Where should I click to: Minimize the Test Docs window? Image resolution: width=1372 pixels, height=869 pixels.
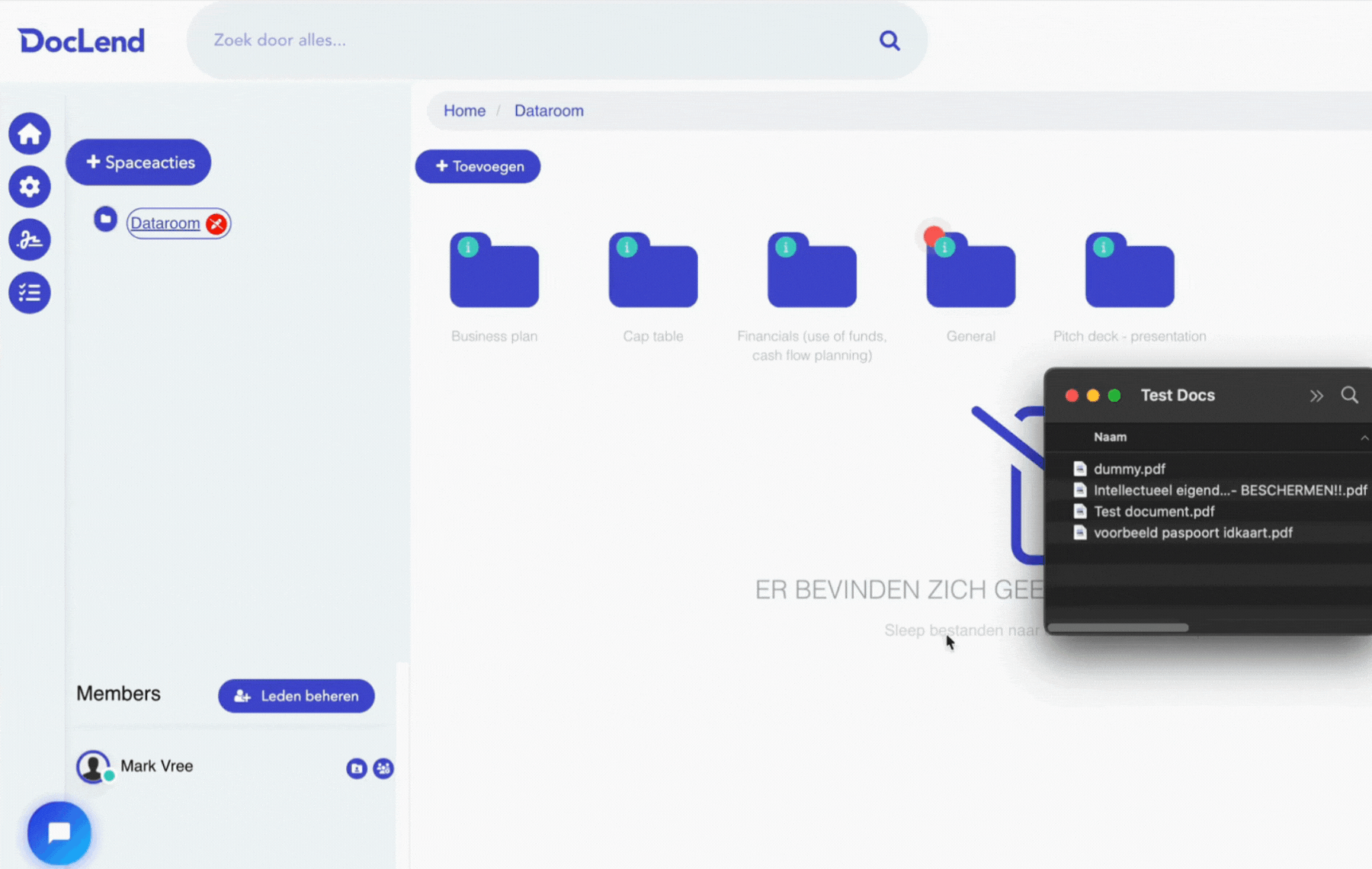point(1093,396)
